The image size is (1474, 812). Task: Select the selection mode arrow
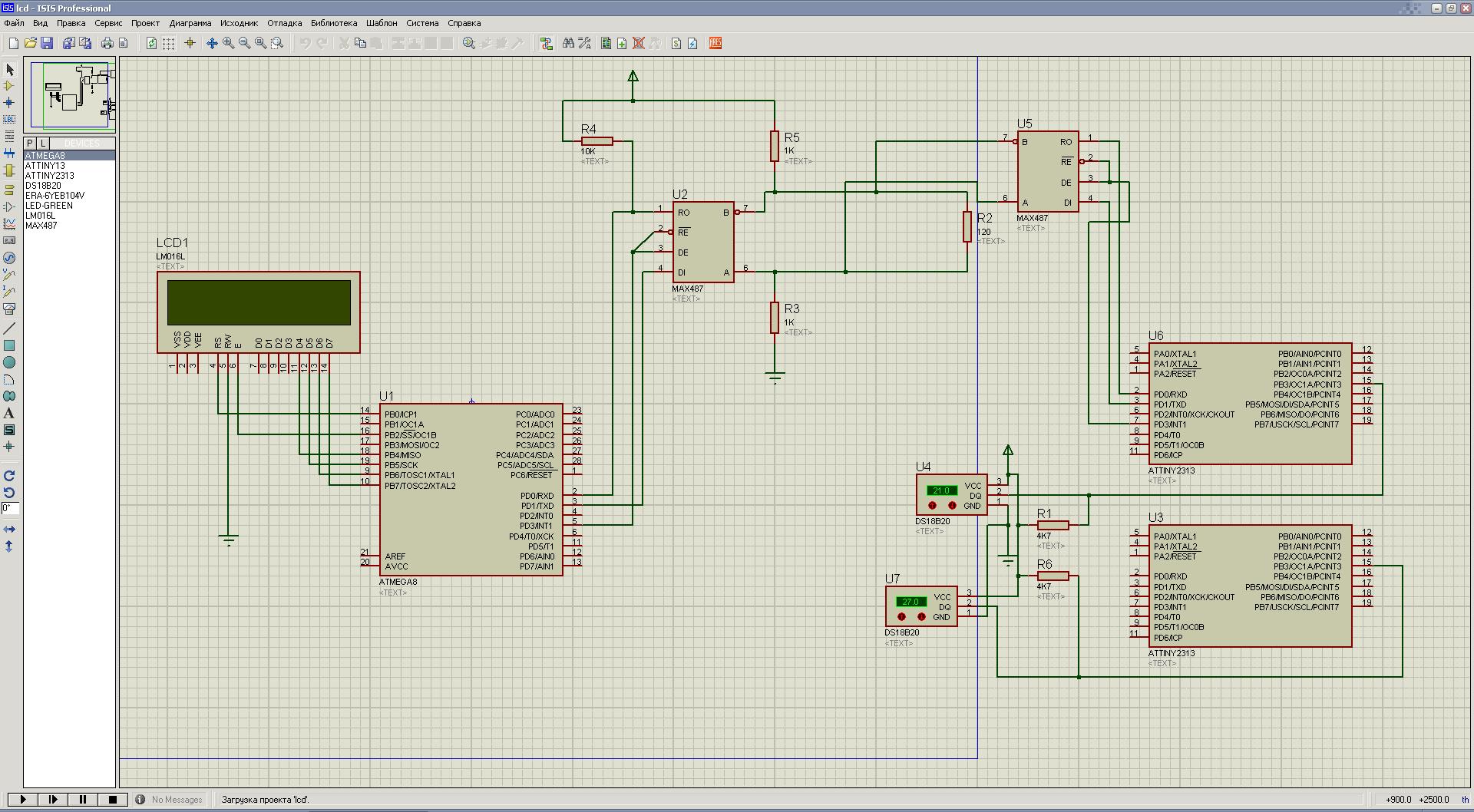pyautogui.click(x=9, y=70)
